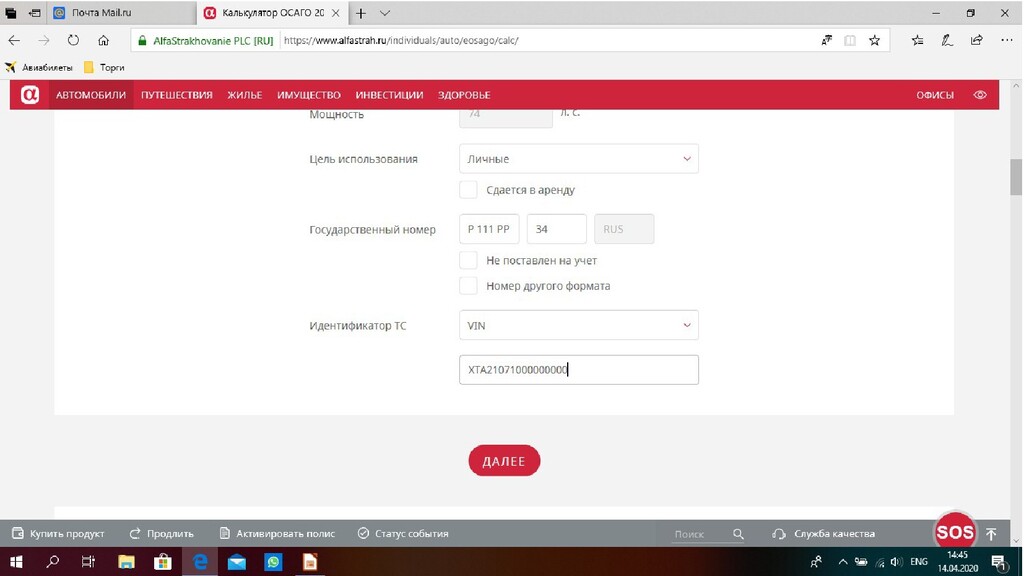Click the browser address bar URL
The width and height of the screenshot is (1024, 576).
pyautogui.click(x=401, y=40)
